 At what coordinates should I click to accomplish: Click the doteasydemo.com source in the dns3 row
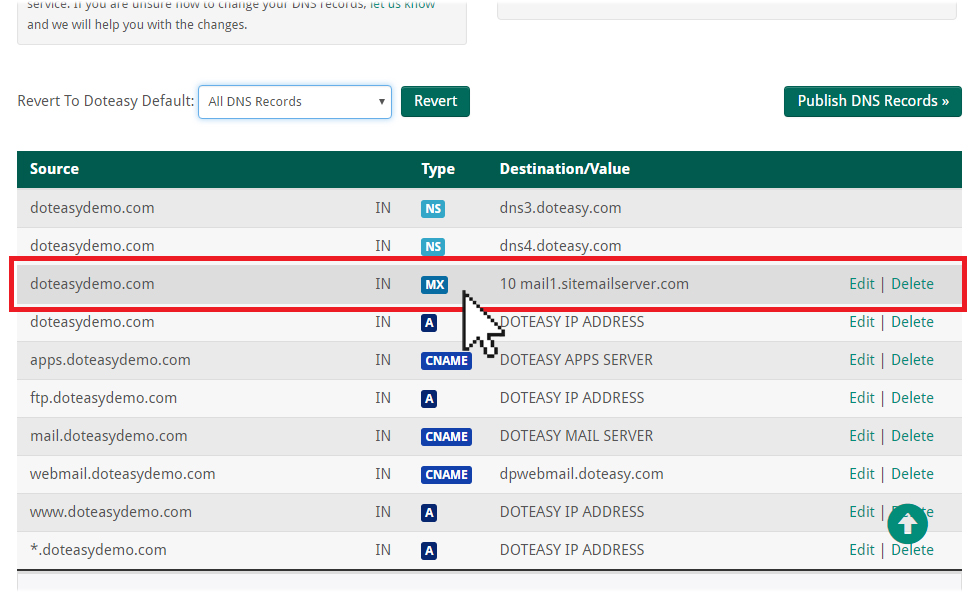[92, 208]
